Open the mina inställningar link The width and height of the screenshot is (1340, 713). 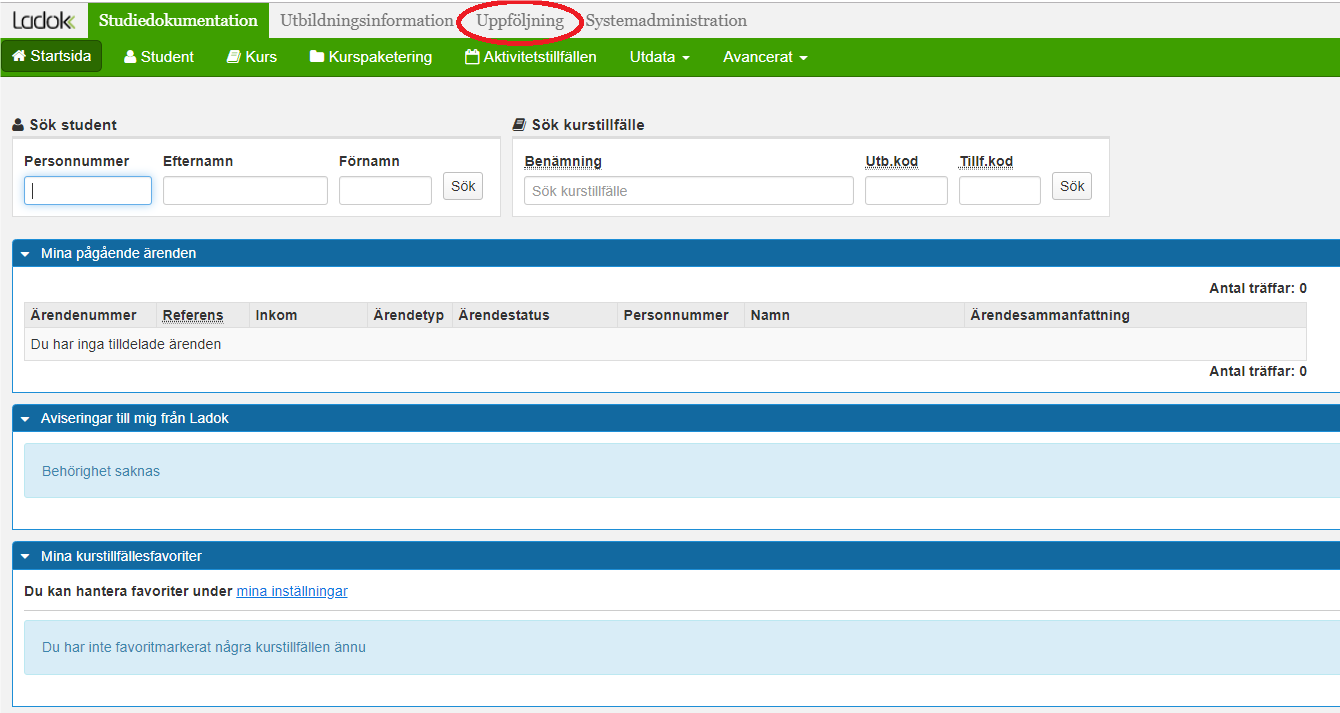(292, 591)
